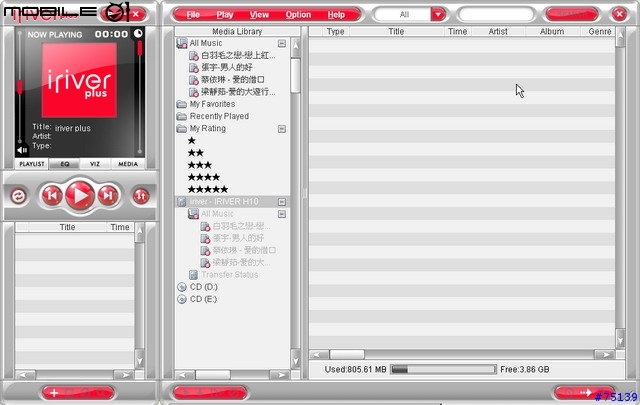The image size is (640, 405).
Task: Select device All Music icon
Action: [193, 214]
